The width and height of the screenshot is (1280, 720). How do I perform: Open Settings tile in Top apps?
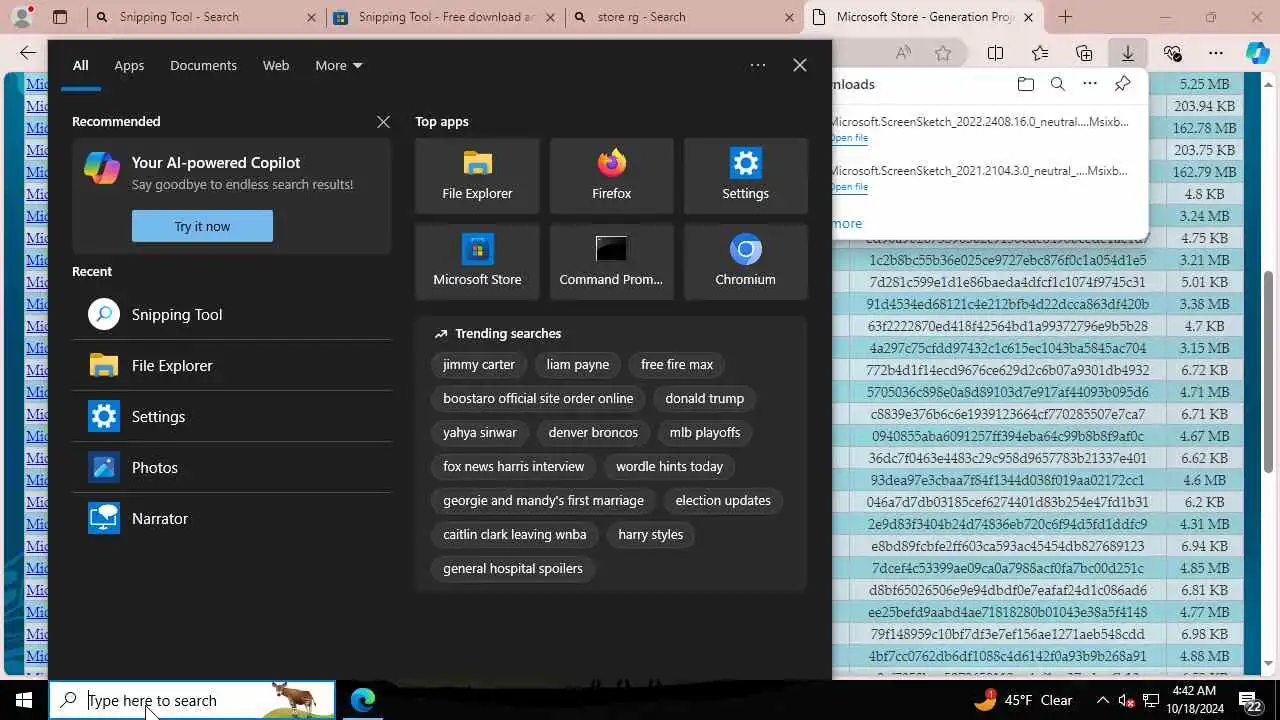tap(745, 176)
